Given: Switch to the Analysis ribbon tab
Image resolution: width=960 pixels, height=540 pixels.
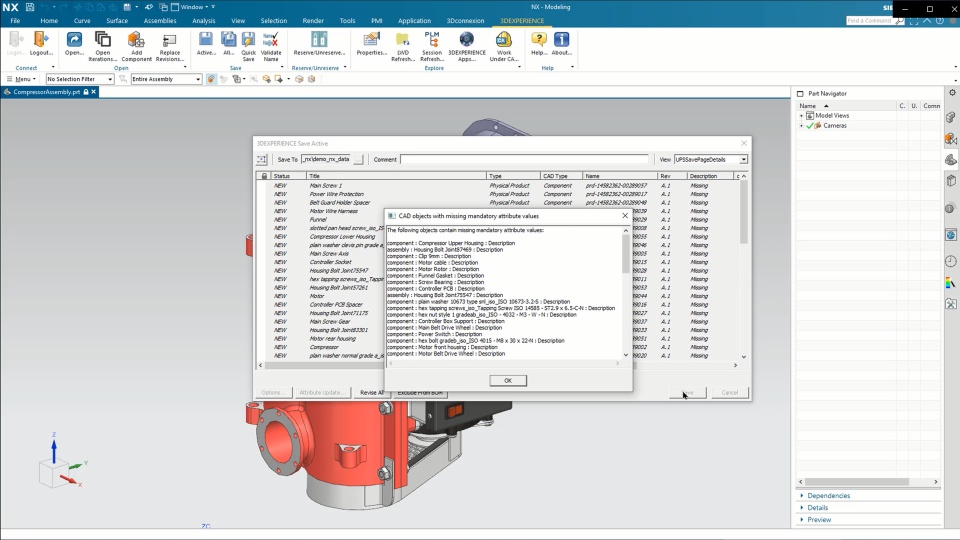Looking at the screenshot, I should click(204, 21).
